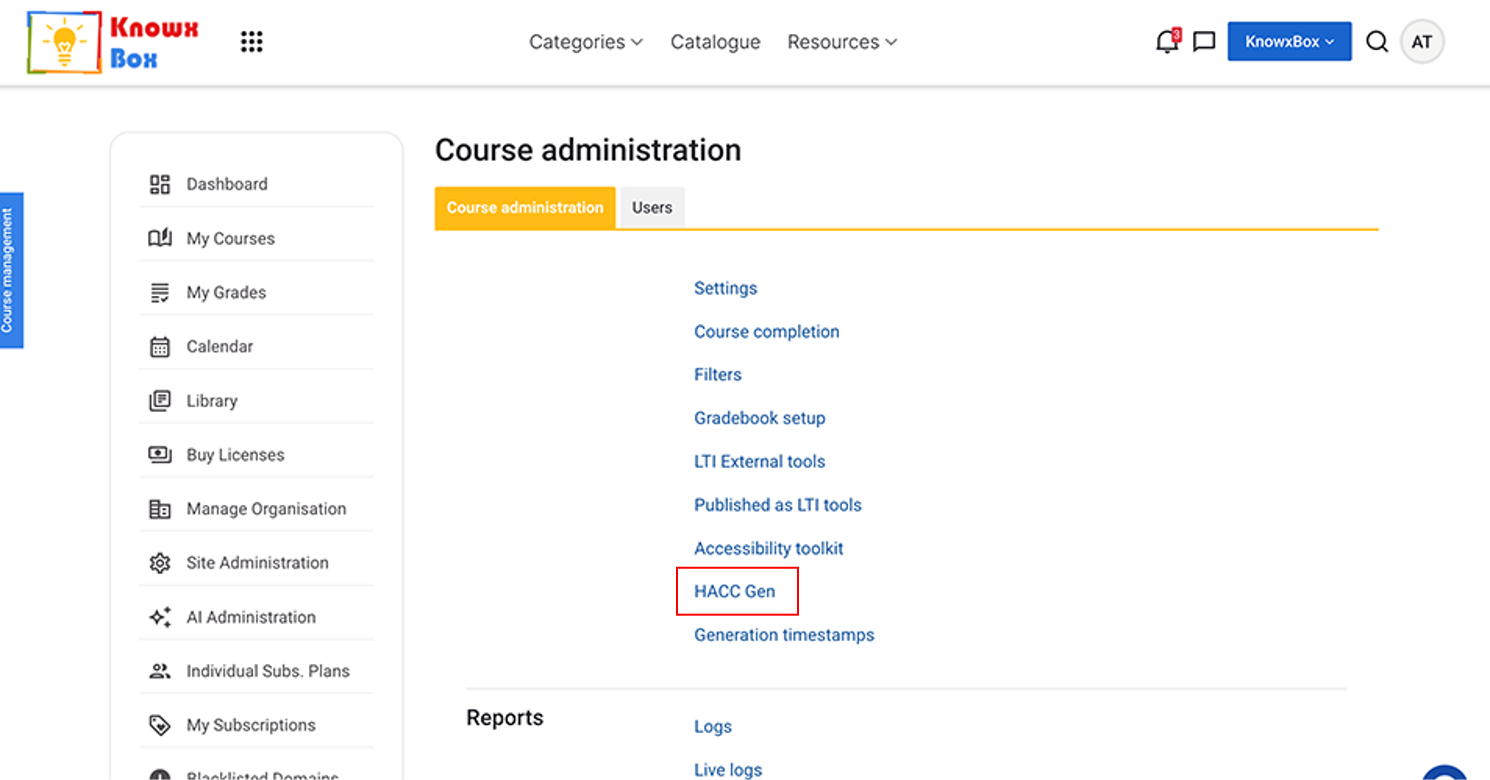1490x780 pixels.
Task: Click the Site Administration gear icon
Action: (160, 563)
